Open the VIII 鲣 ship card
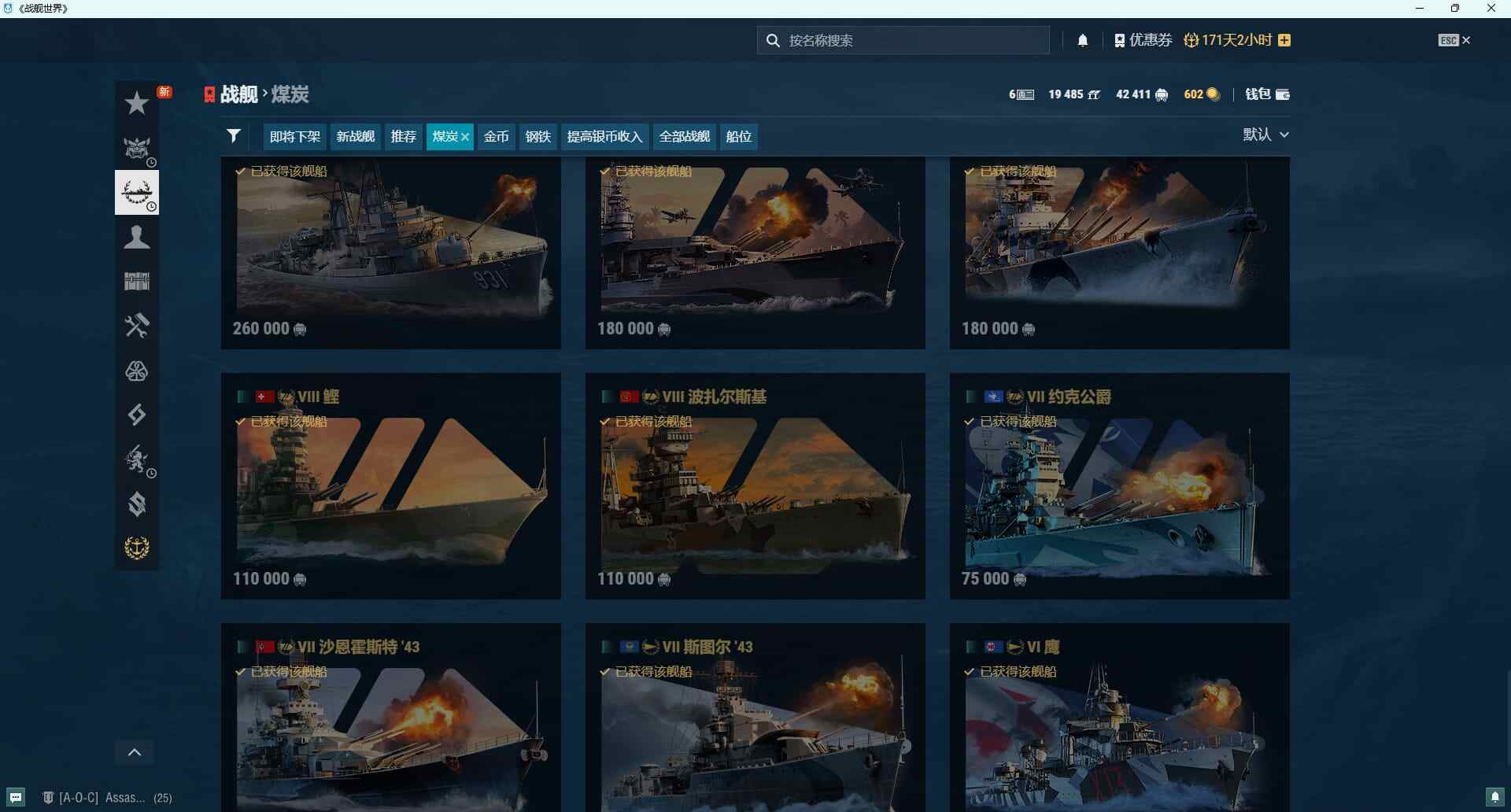 (x=391, y=486)
